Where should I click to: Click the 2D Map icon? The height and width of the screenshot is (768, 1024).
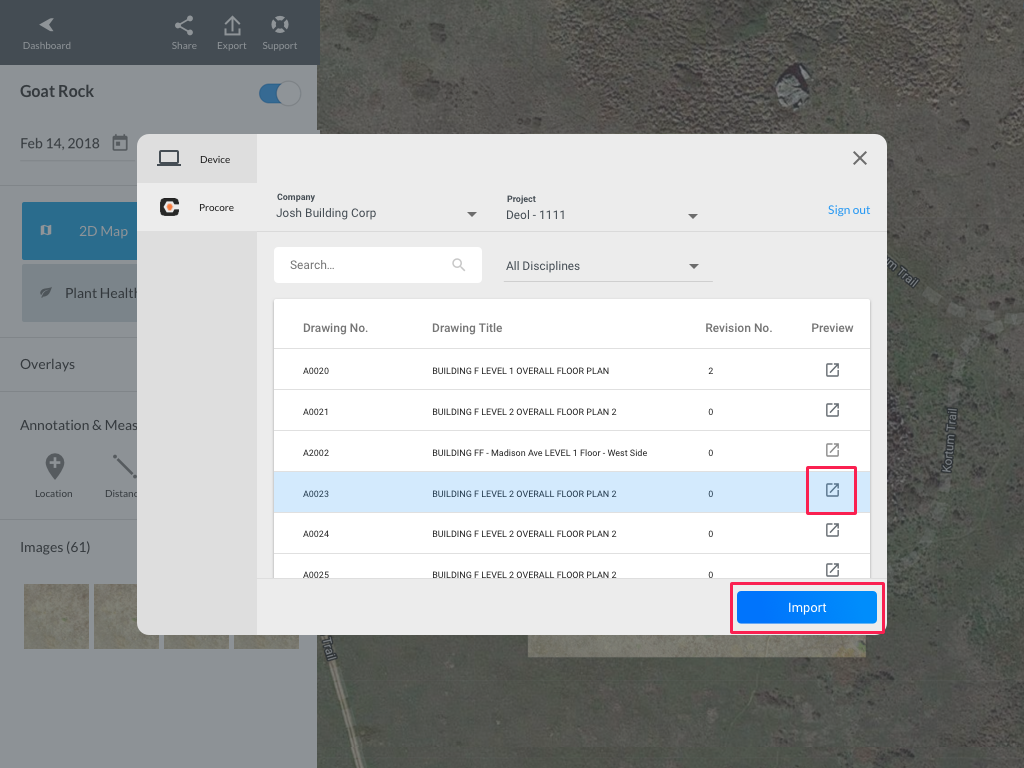tap(46, 231)
